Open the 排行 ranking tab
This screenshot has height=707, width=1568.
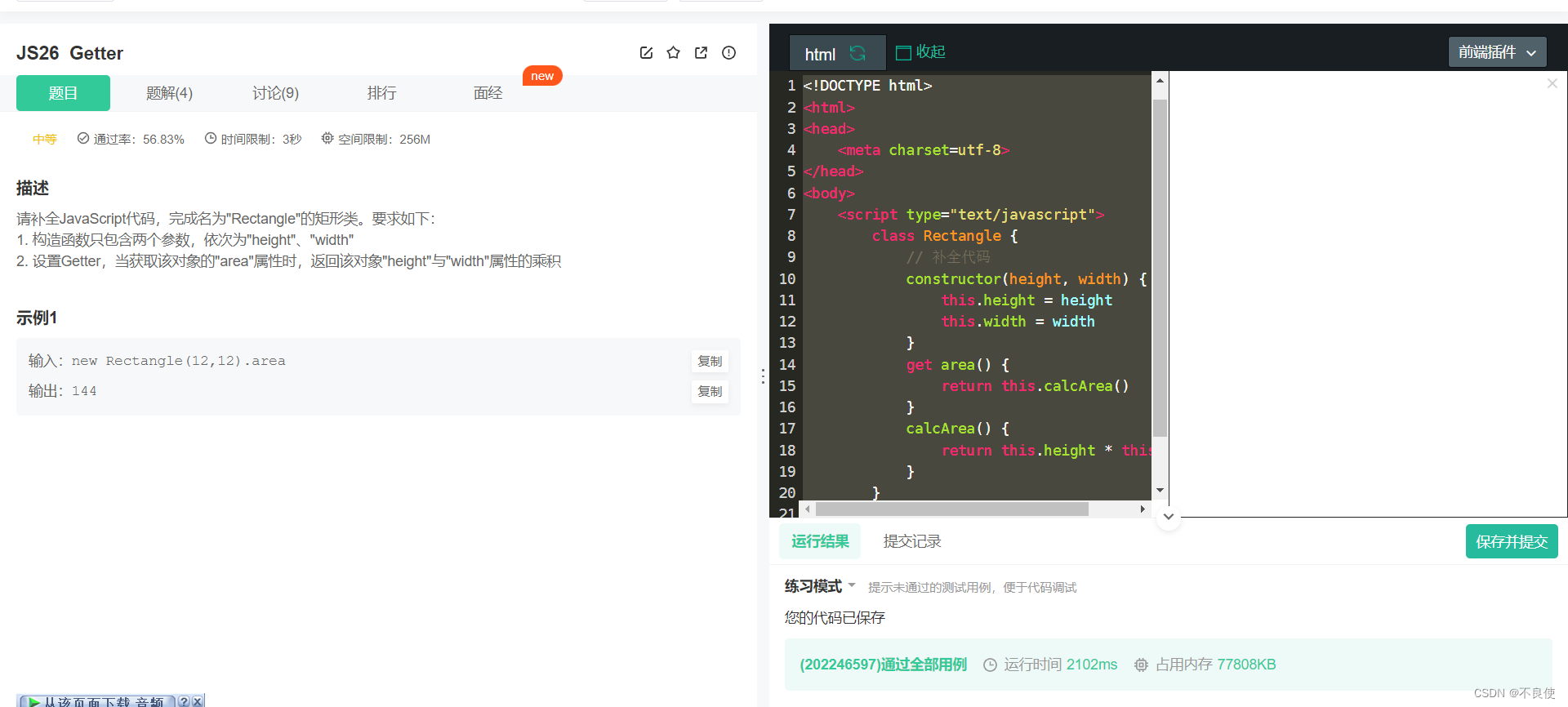(381, 93)
